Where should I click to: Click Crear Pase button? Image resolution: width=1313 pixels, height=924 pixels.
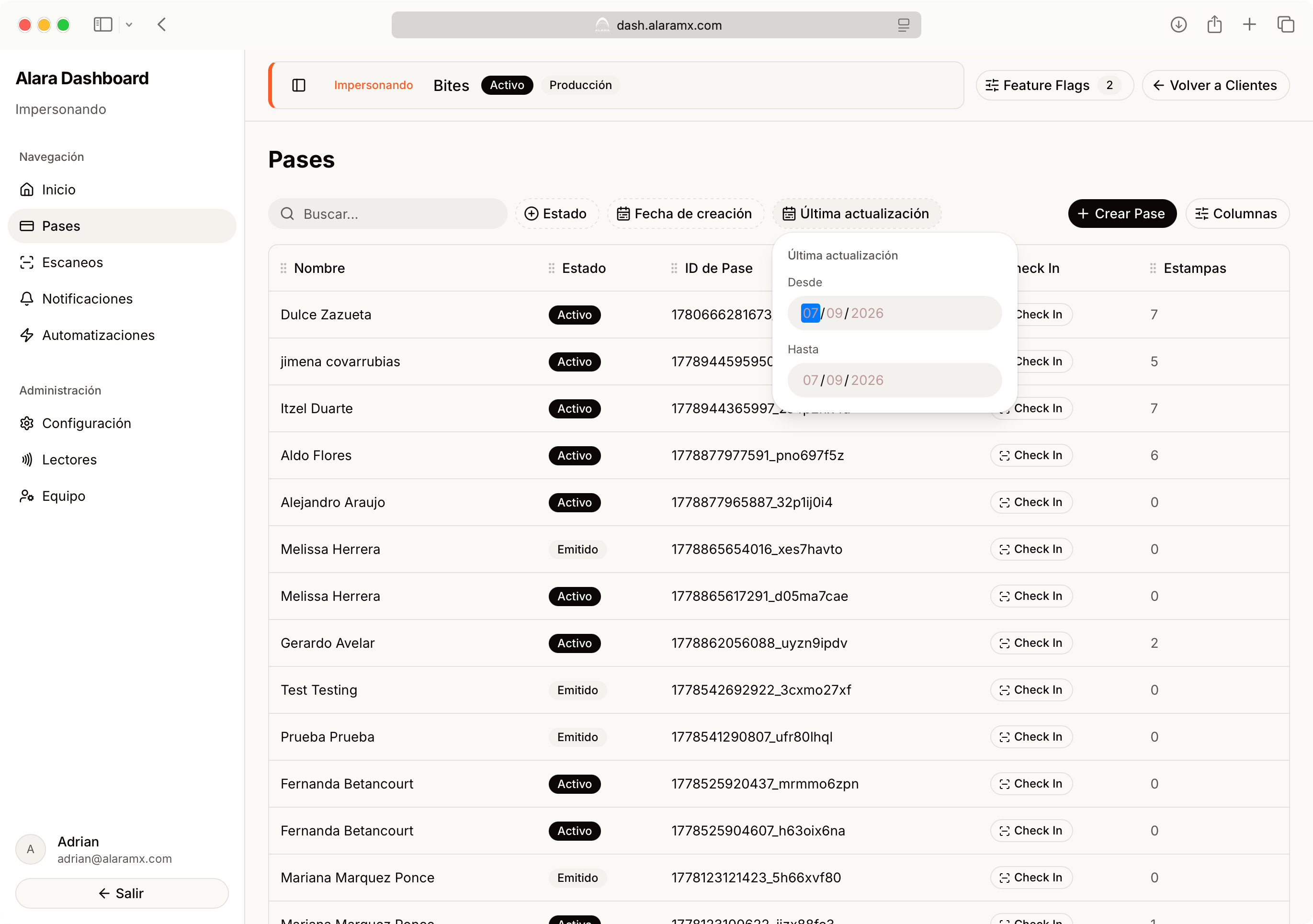pyautogui.click(x=1122, y=214)
